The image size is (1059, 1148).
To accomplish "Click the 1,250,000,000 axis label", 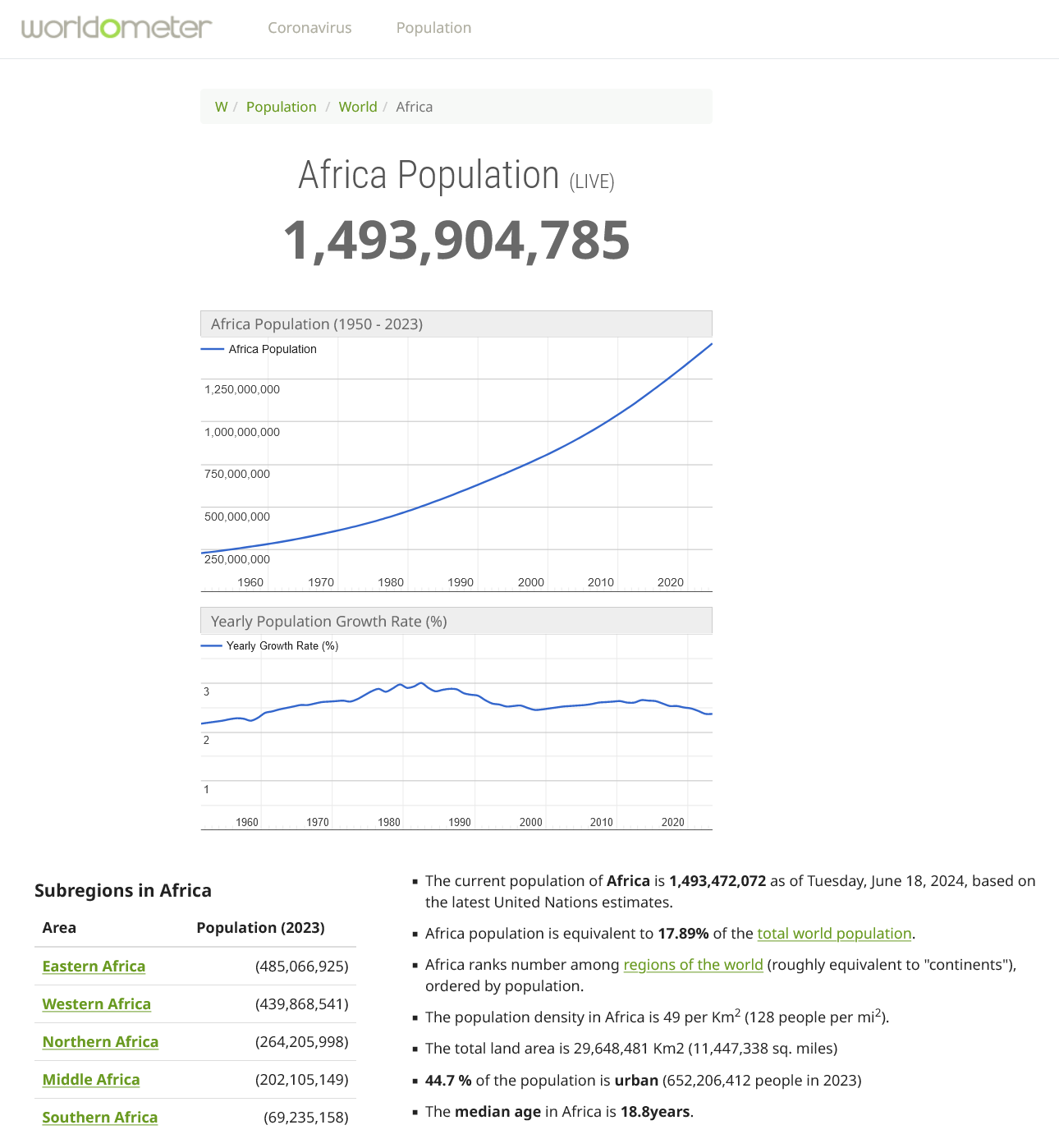I will pyautogui.click(x=242, y=389).
